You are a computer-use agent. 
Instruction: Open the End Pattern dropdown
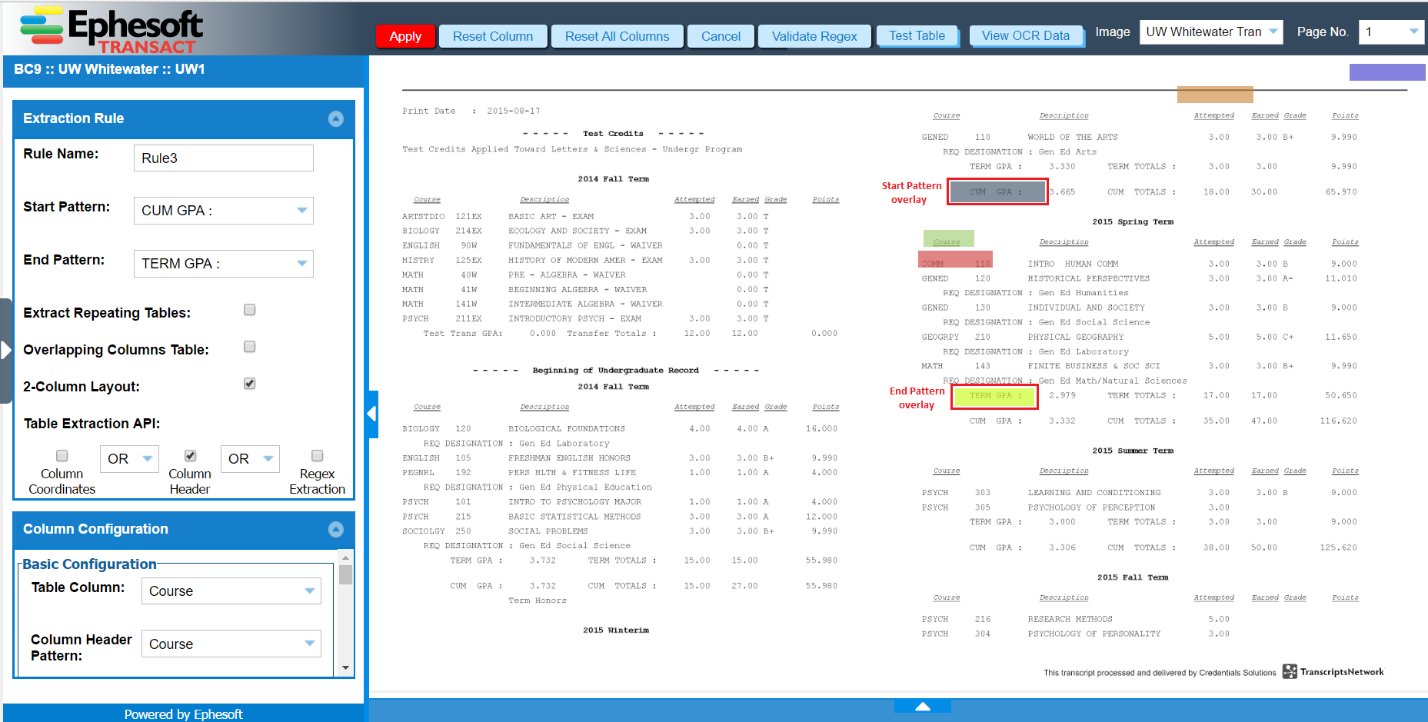click(x=302, y=264)
